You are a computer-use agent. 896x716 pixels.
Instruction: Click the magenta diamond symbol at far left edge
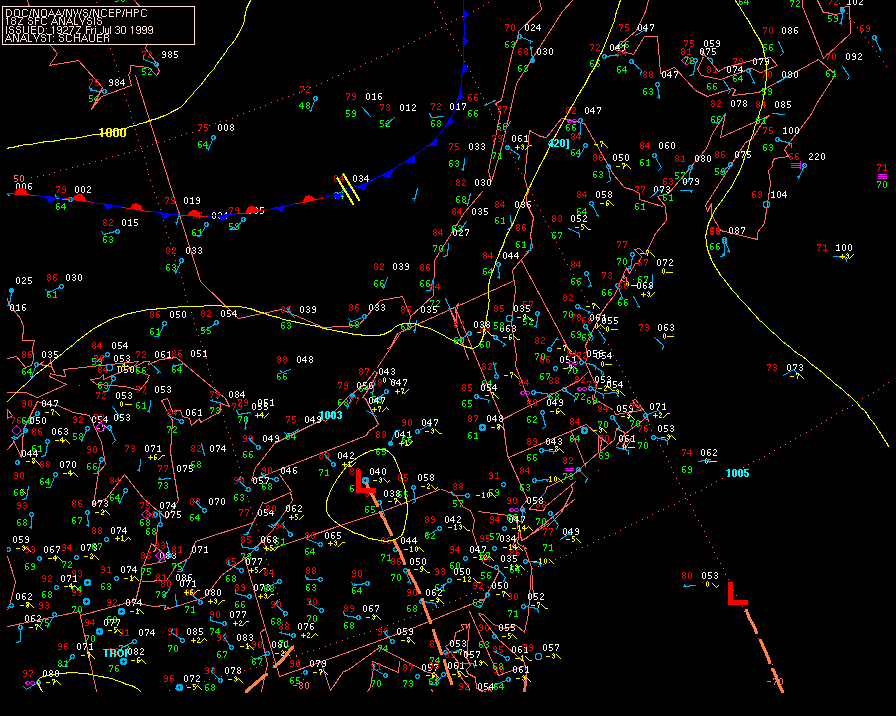(x=17, y=431)
